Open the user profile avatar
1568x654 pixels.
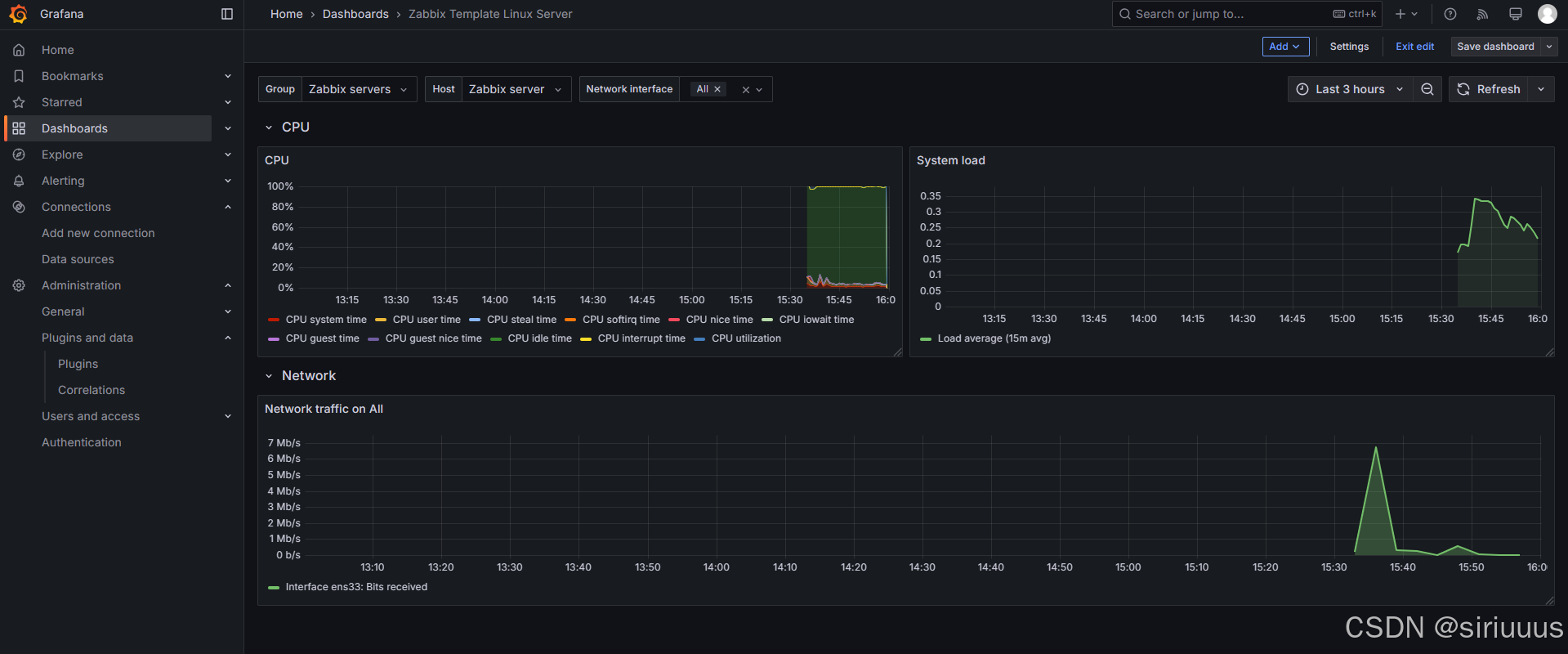(x=1548, y=14)
